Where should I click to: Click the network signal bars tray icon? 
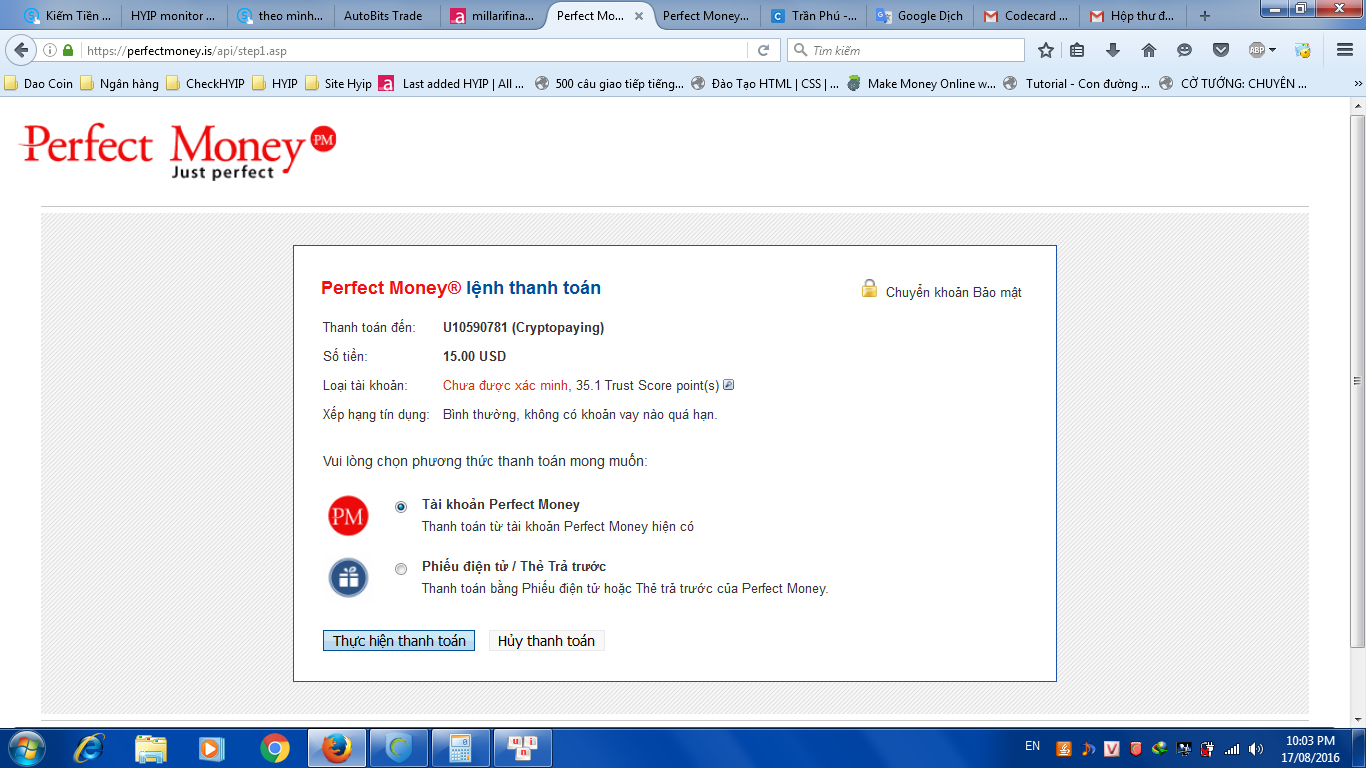tap(1232, 748)
